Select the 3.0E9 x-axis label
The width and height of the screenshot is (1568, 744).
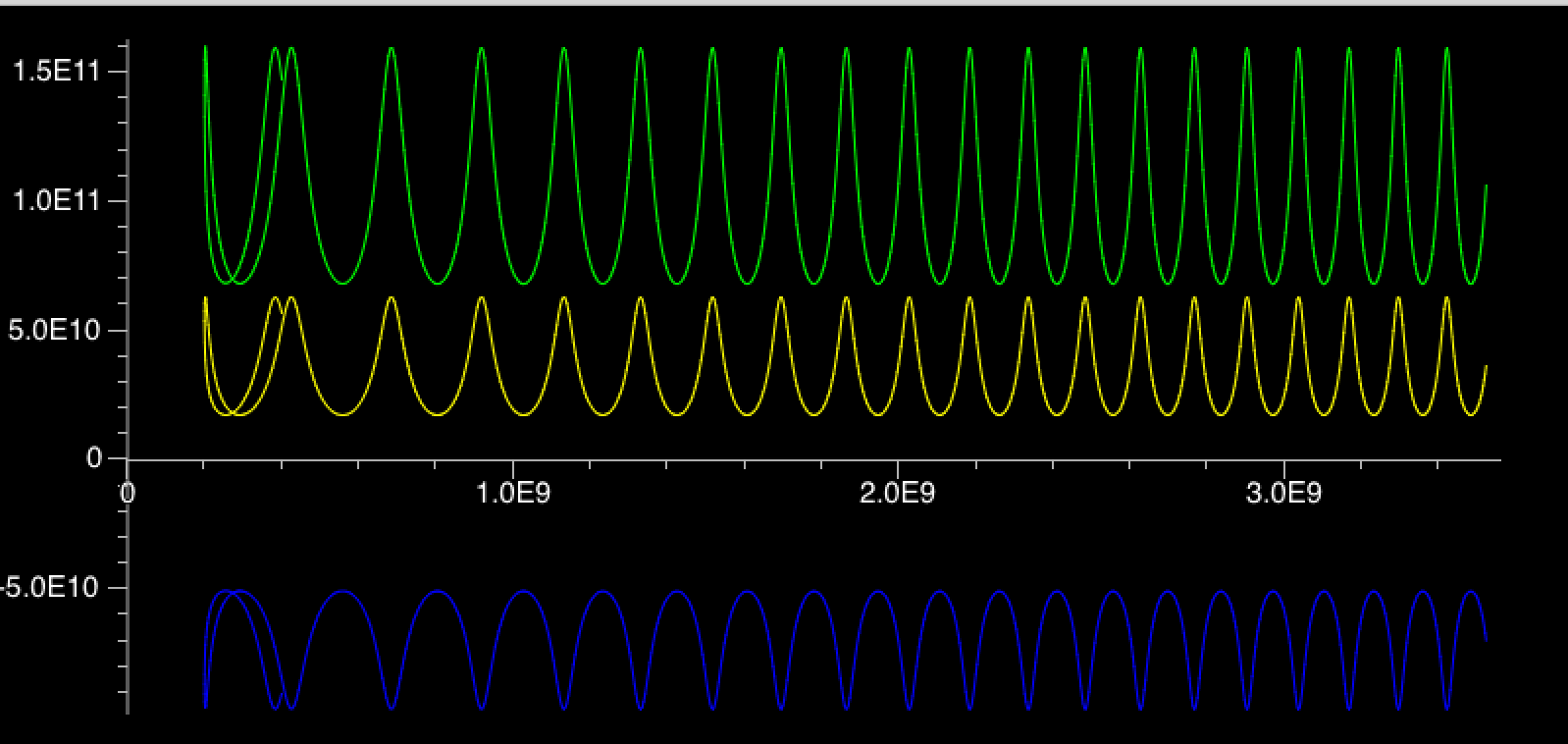[1283, 494]
